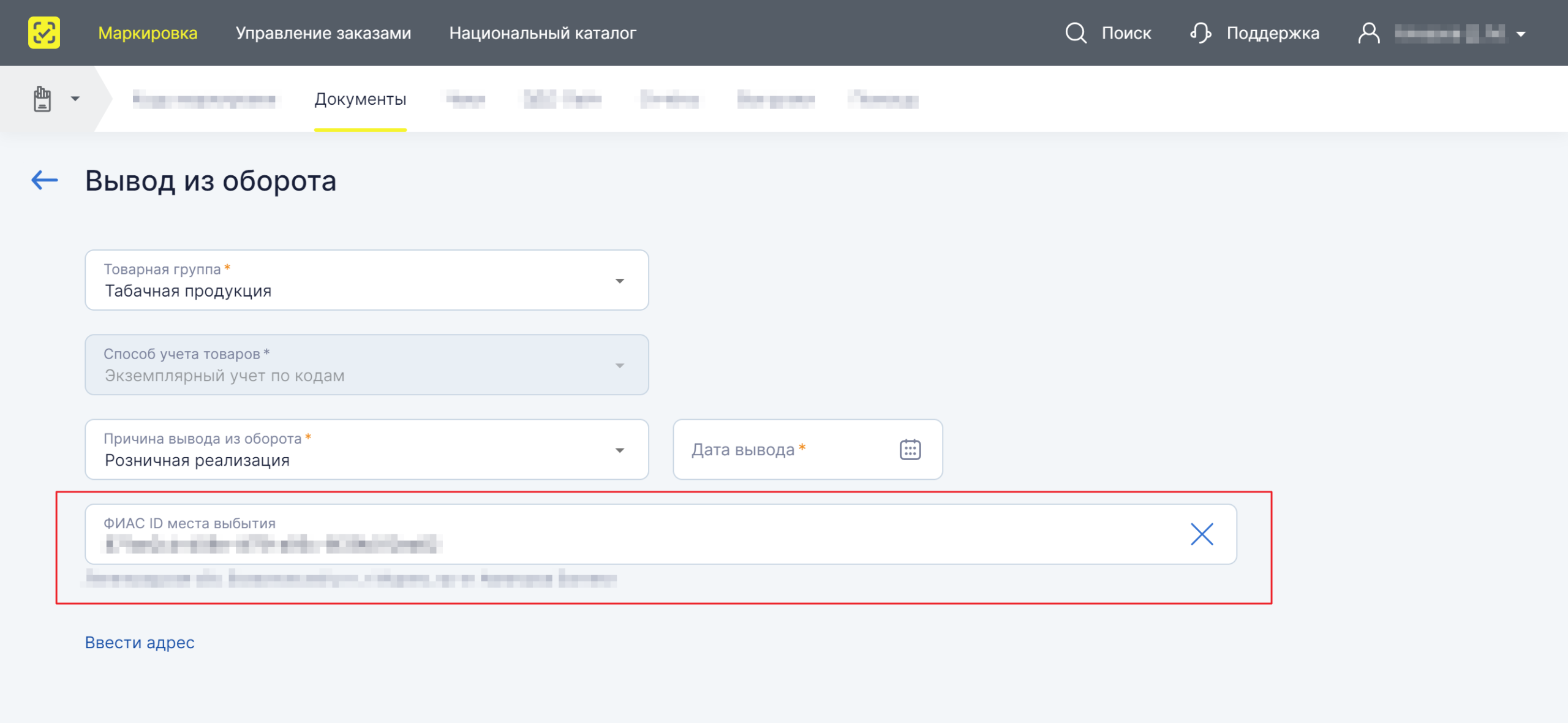Click the search magnifier icon

pyautogui.click(x=1076, y=33)
